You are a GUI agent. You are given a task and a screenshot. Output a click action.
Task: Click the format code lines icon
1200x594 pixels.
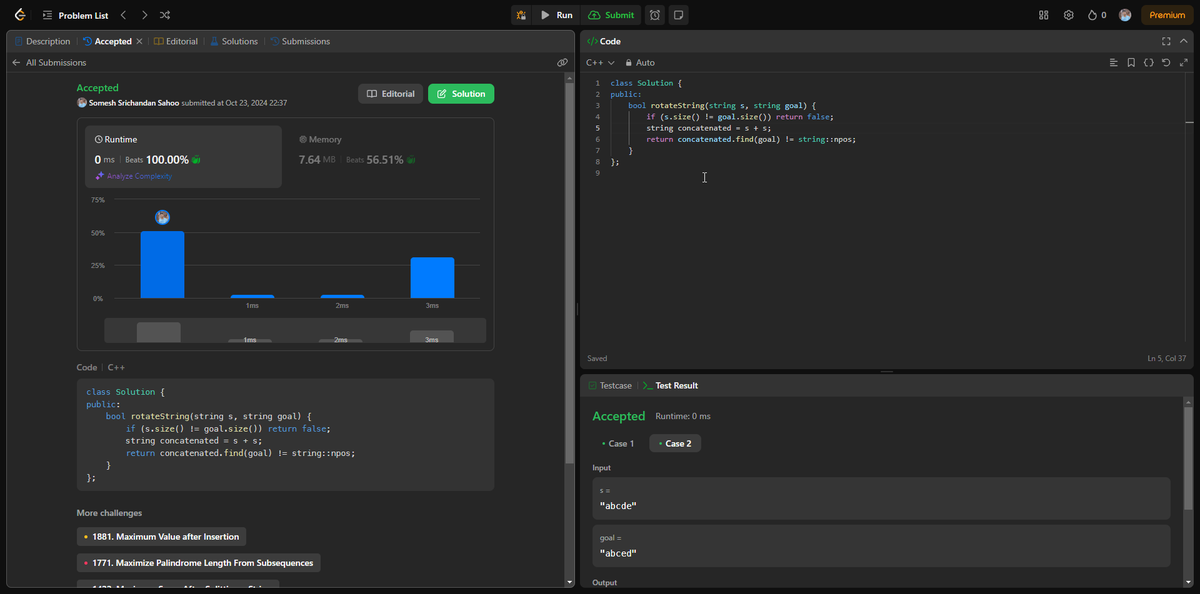coord(1113,62)
